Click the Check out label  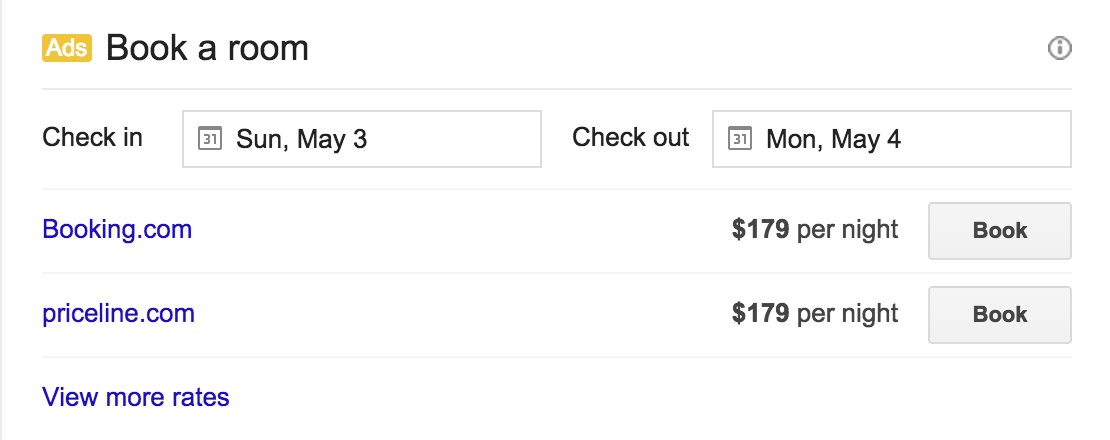pos(630,137)
